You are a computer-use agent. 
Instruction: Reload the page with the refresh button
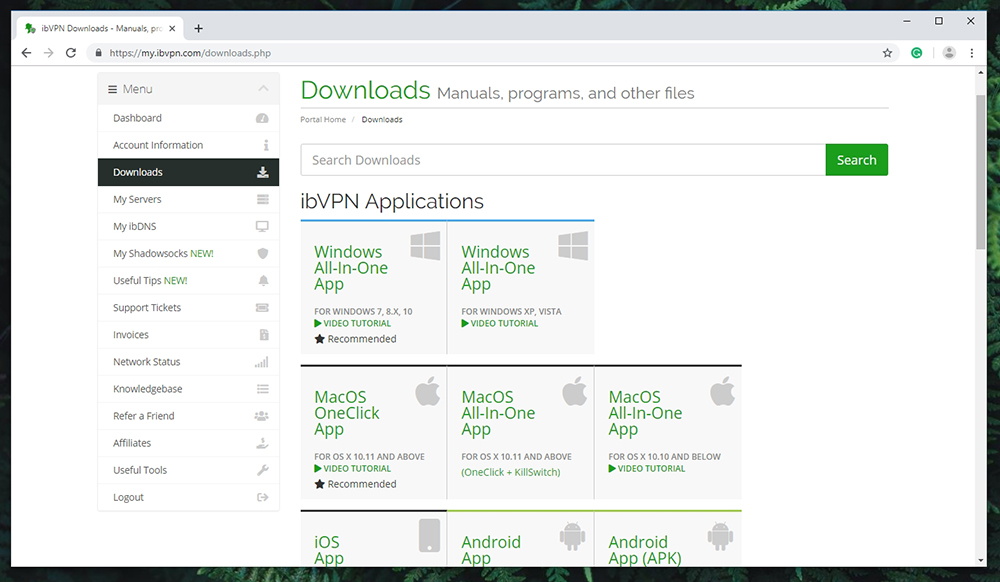point(71,53)
